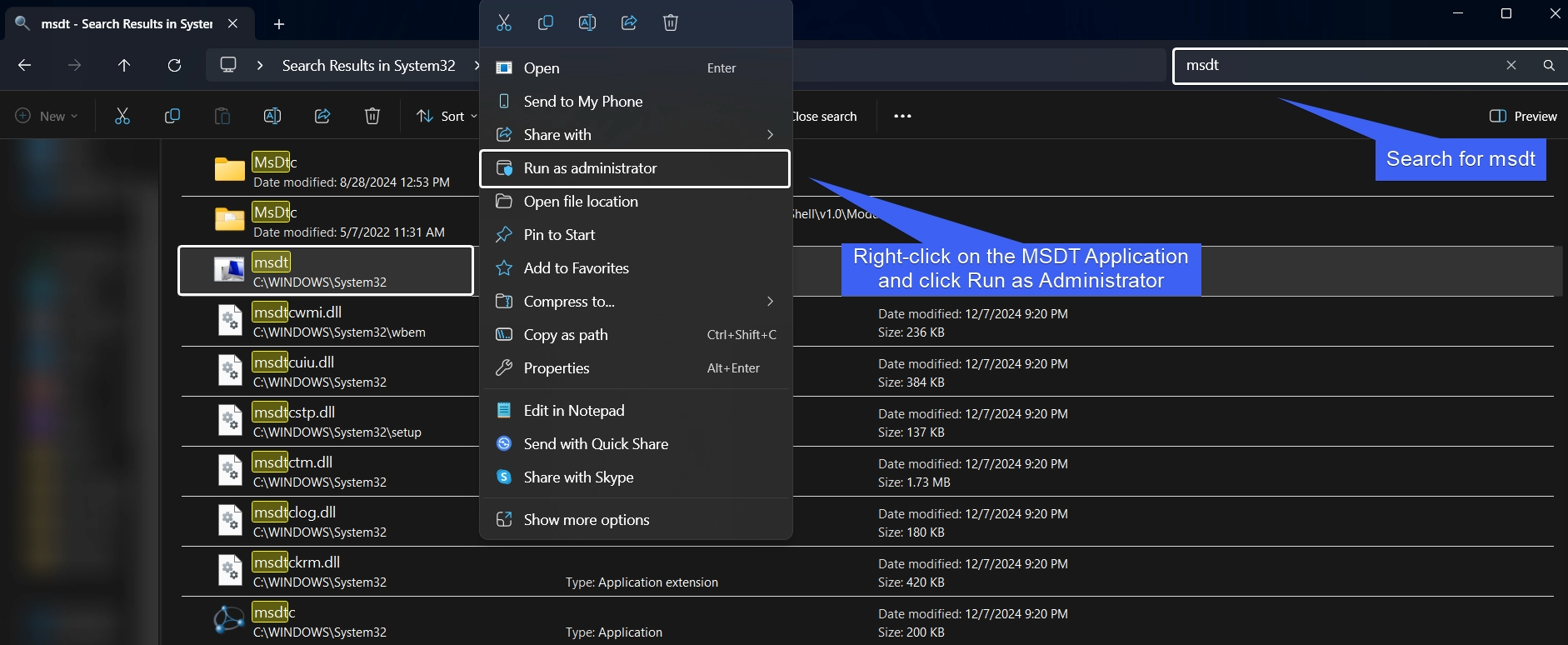This screenshot has height=645, width=1568.
Task: Click the Copy icon in the context menu
Action: (546, 22)
